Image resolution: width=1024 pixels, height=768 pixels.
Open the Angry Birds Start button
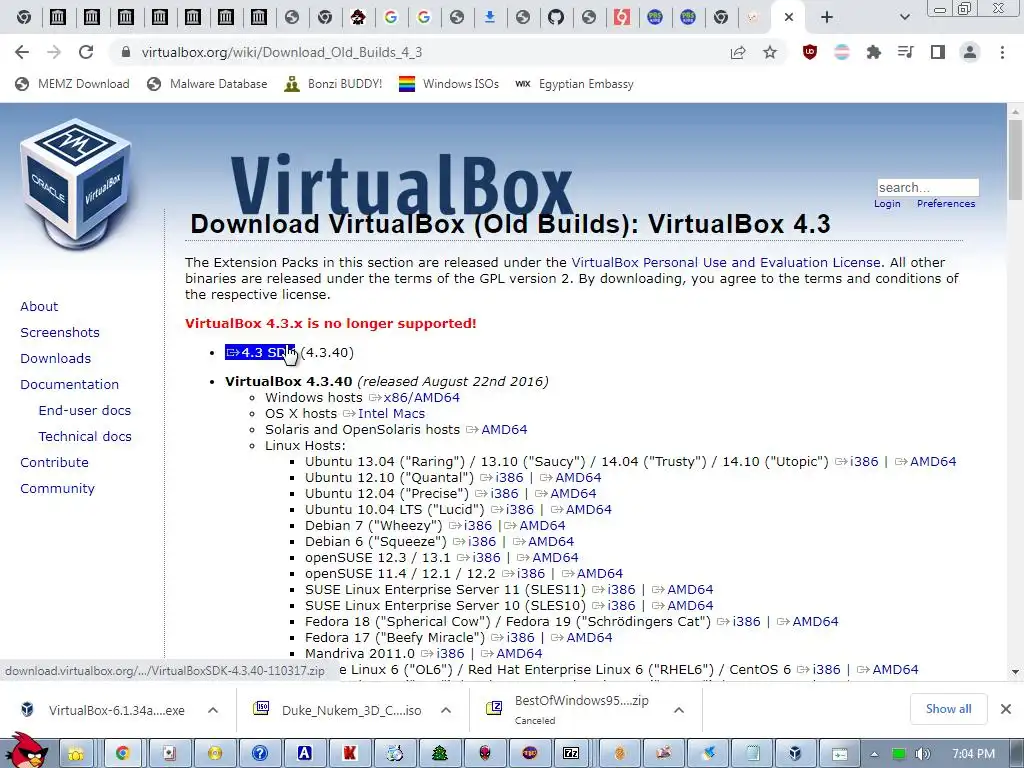[27, 751]
